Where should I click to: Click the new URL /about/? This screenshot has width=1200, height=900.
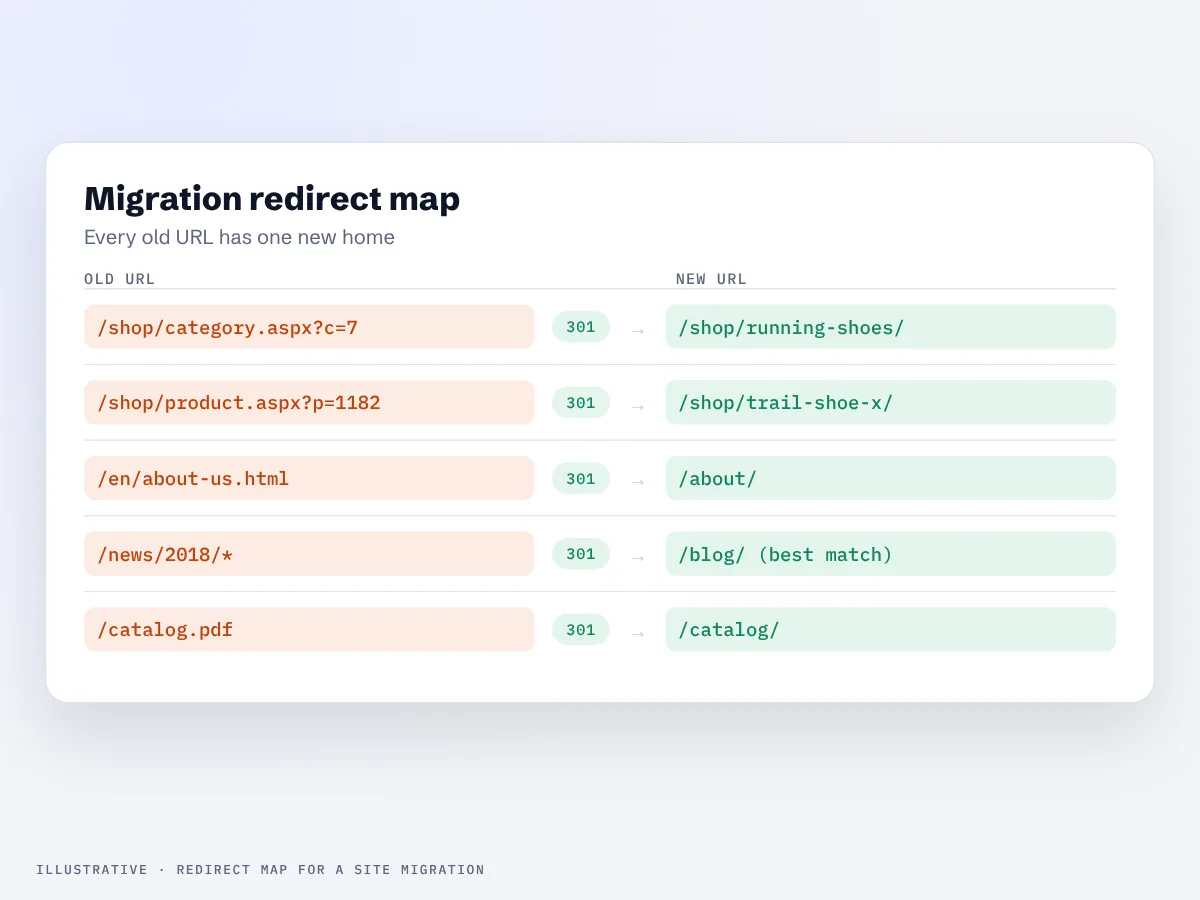pos(891,478)
